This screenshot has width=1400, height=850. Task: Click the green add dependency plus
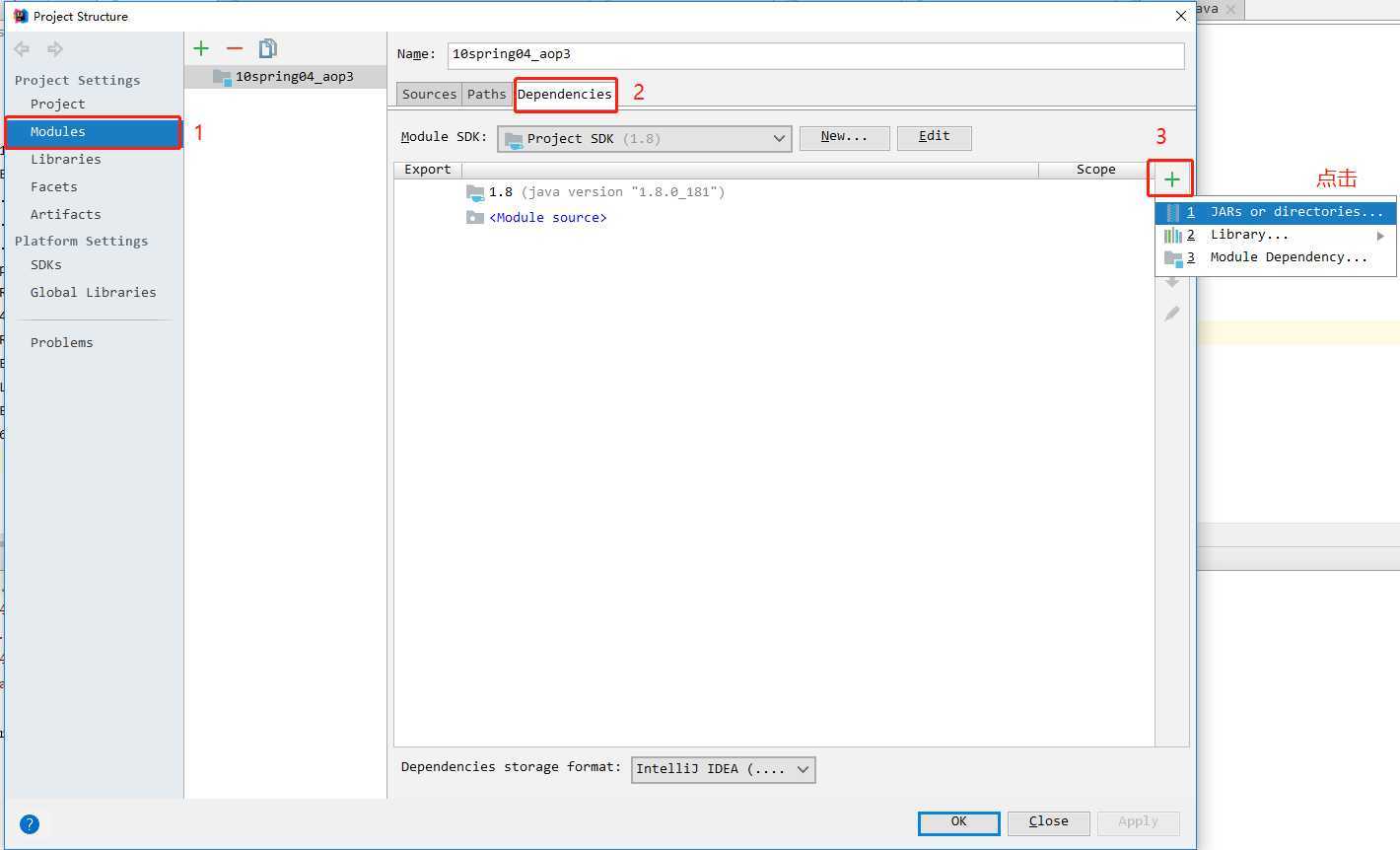(x=1171, y=179)
